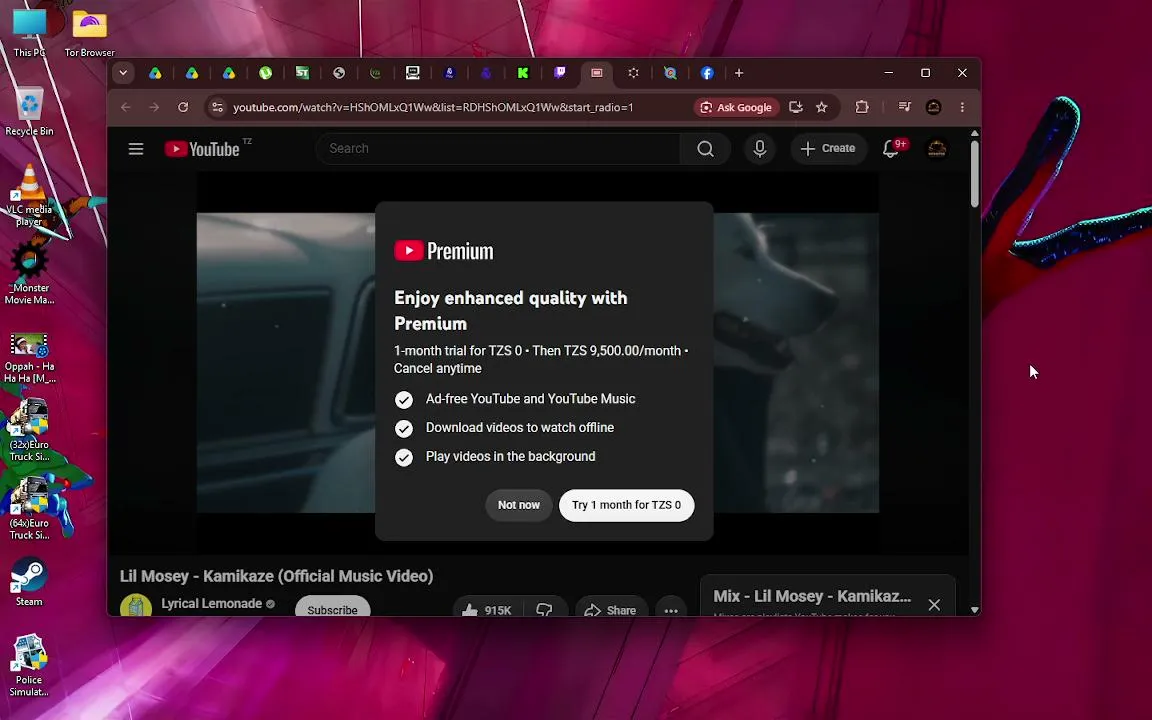This screenshot has width=1152, height=720.
Task: Open the Chrome extensions puzzle icon
Action: click(x=862, y=107)
